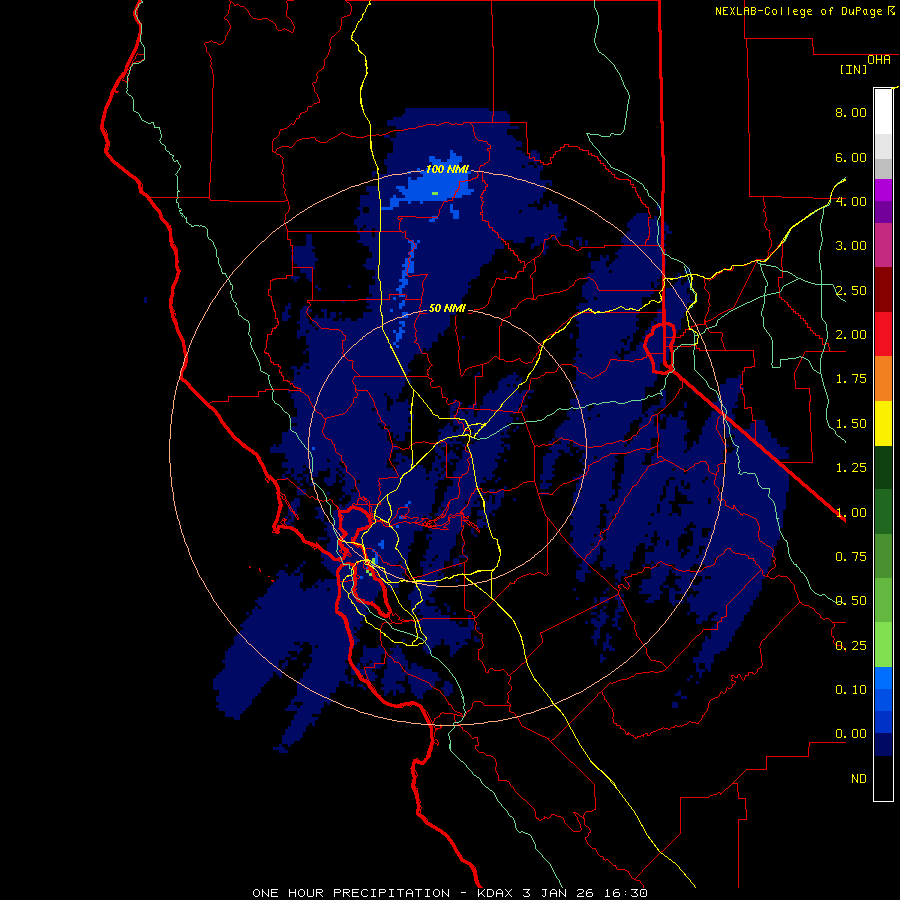
Task: Click the 2.50 legend value
Action: [x=851, y=290]
